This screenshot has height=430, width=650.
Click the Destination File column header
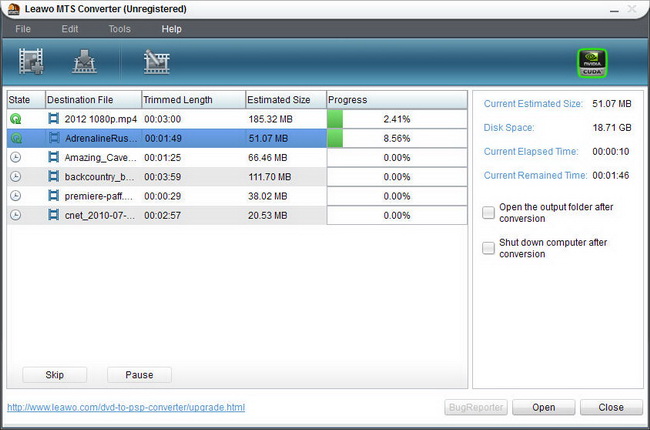[x=93, y=100]
